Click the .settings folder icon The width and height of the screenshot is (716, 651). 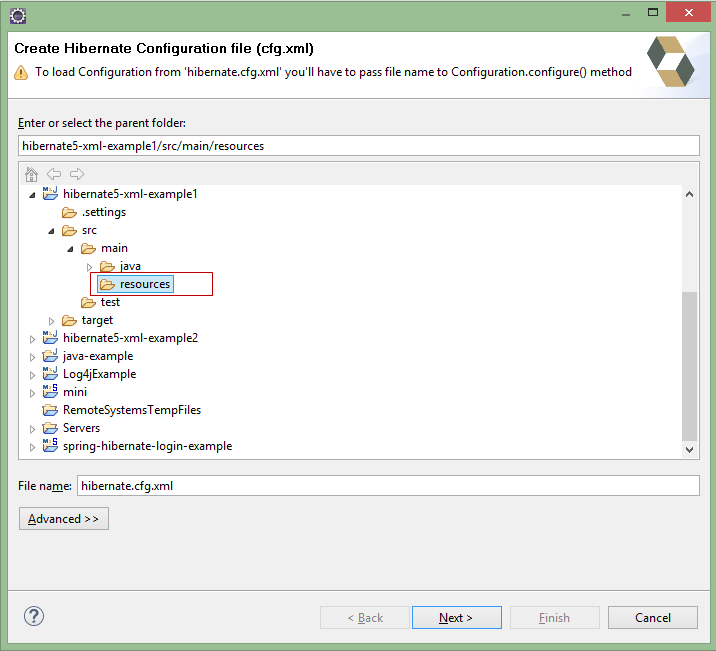[69, 212]
